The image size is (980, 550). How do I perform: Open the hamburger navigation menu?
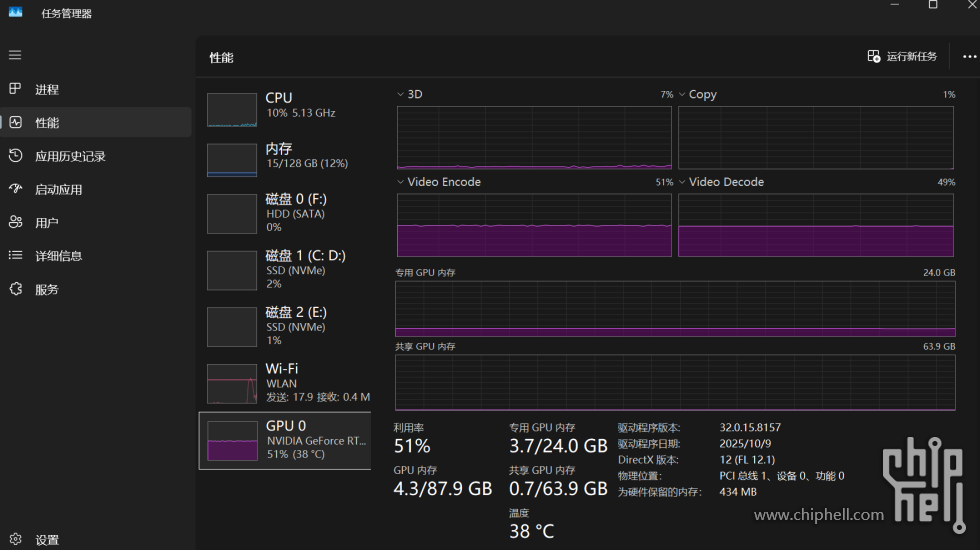15,55
